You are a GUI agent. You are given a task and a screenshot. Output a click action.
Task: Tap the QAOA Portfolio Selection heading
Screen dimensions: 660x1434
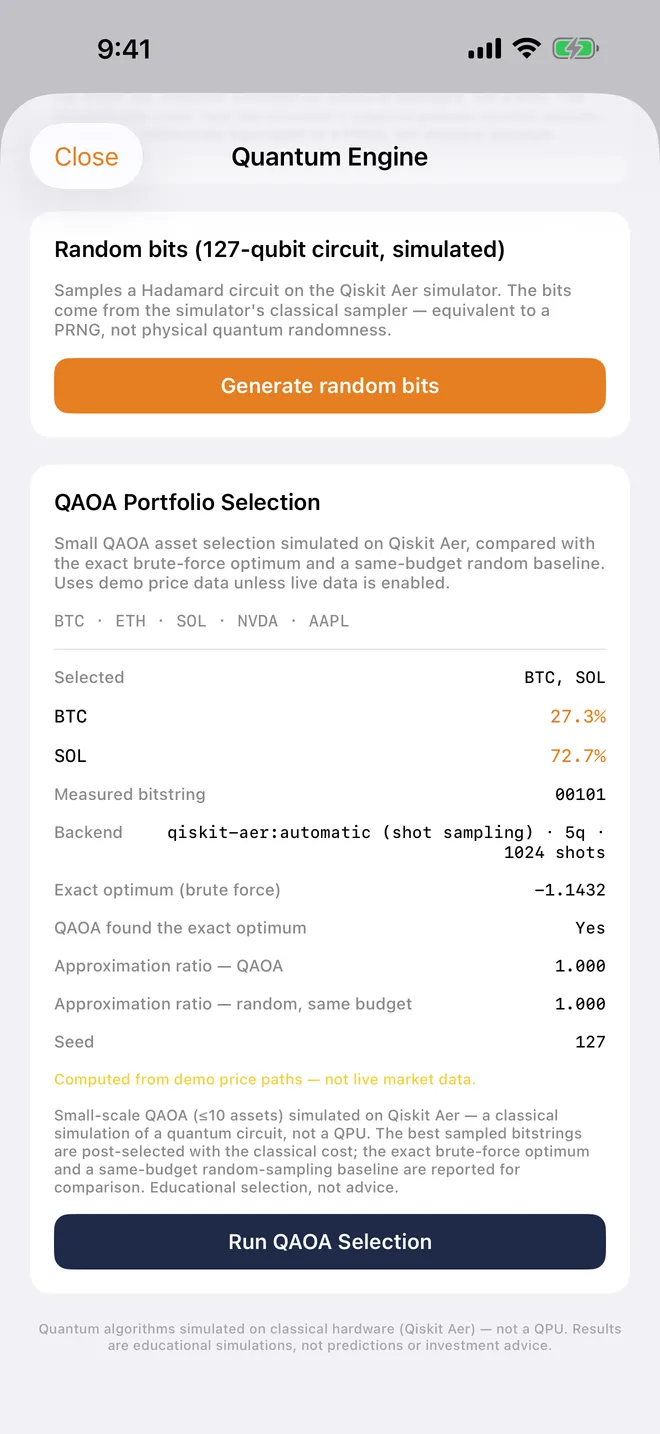(187, 502)
